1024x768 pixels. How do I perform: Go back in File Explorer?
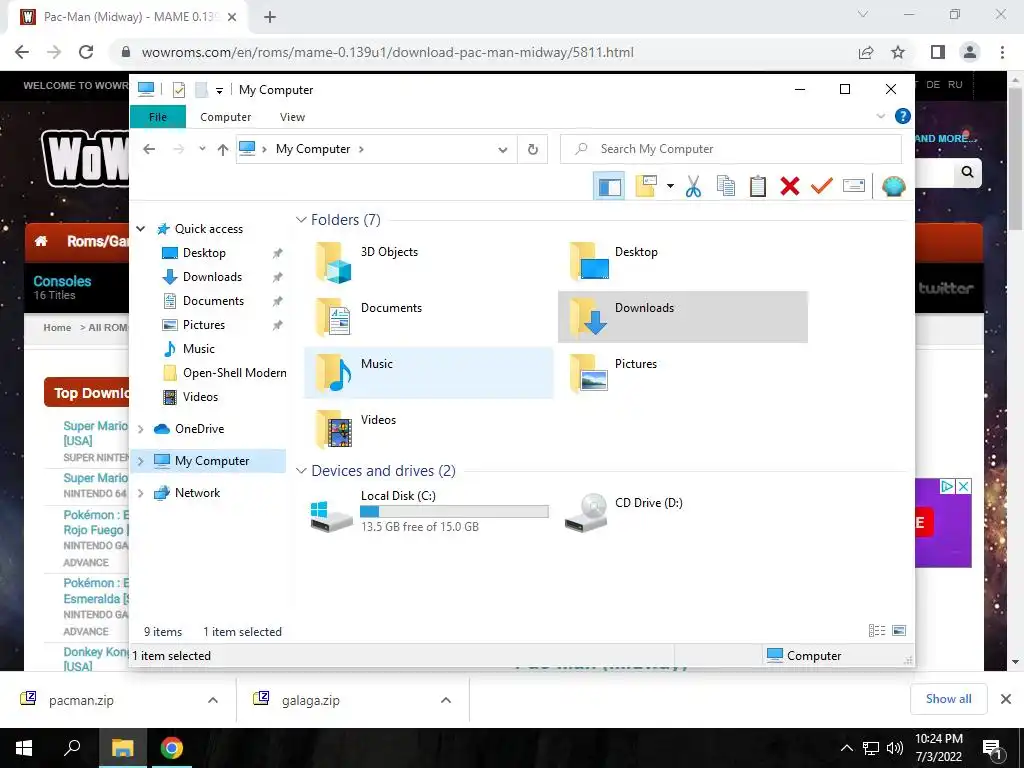149,150
